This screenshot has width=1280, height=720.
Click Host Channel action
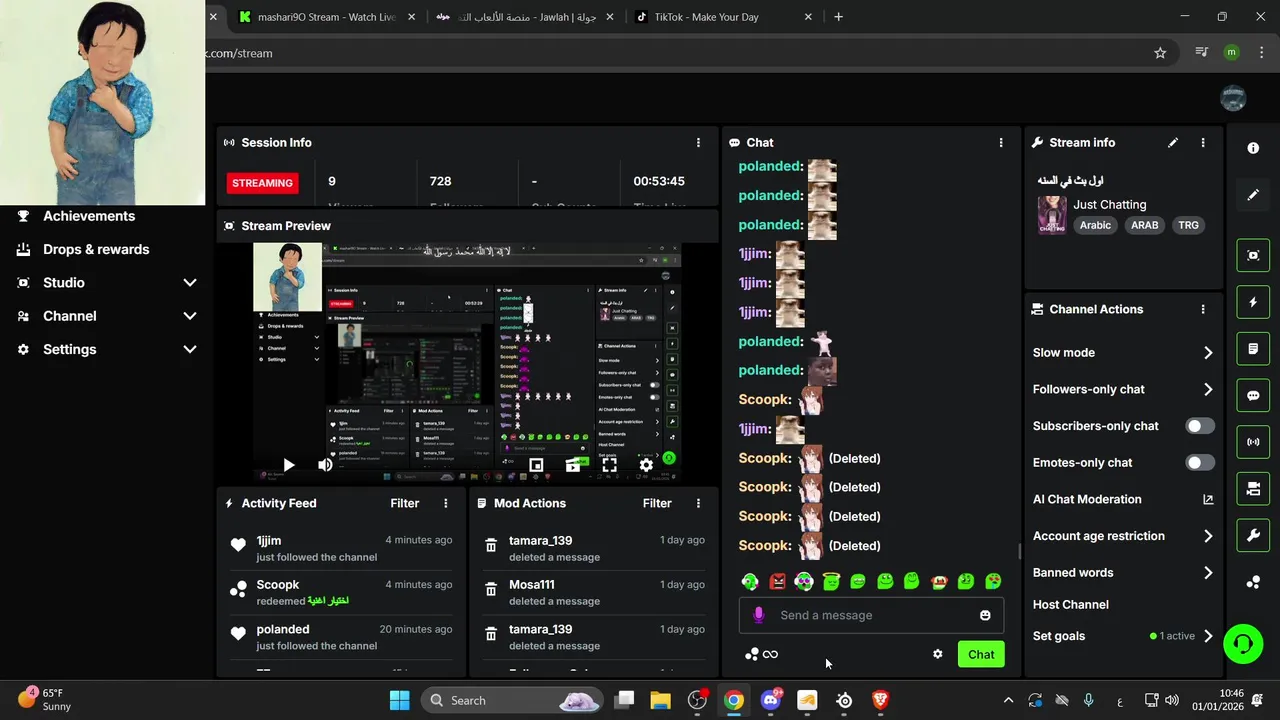[x=1070, y=605]
